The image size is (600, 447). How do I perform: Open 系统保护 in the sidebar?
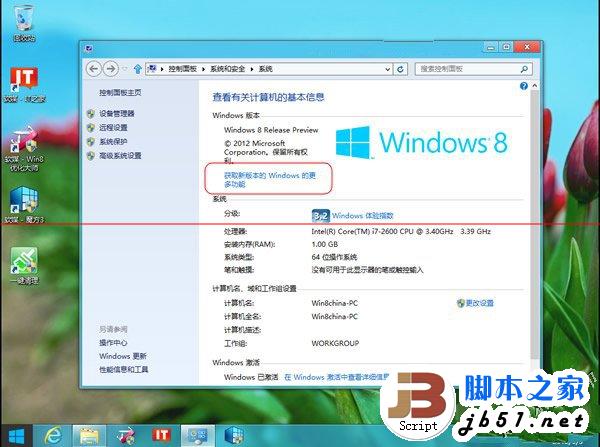coord(113,142)
